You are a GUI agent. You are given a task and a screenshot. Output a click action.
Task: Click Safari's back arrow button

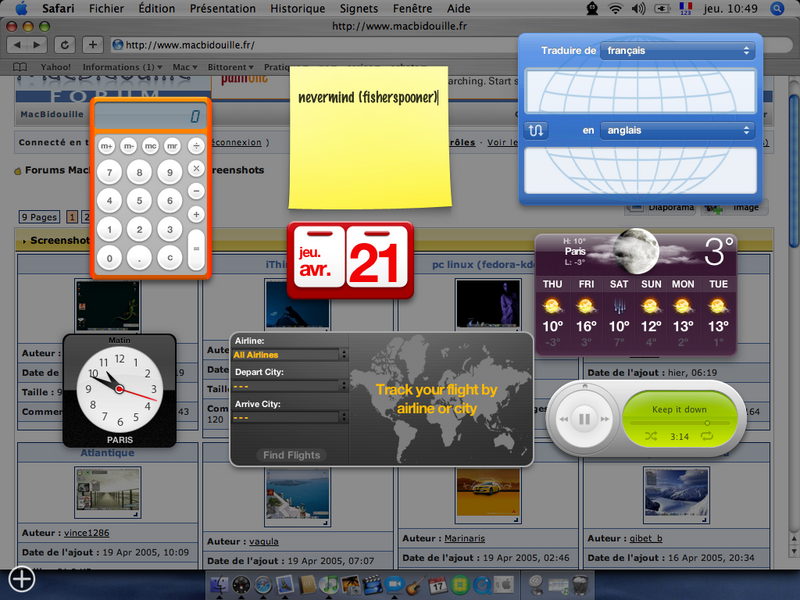[18, 45]
